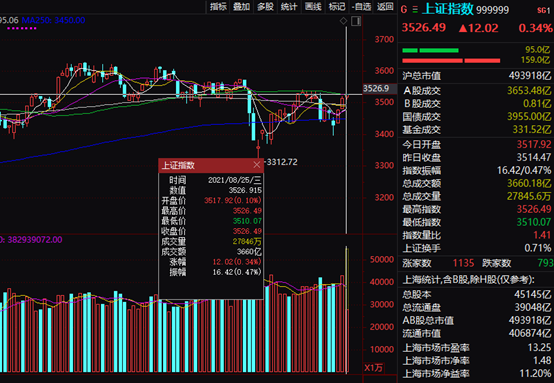Click the 0.34% change percentage in header
The image size is (554, 383).
point(535,28)
